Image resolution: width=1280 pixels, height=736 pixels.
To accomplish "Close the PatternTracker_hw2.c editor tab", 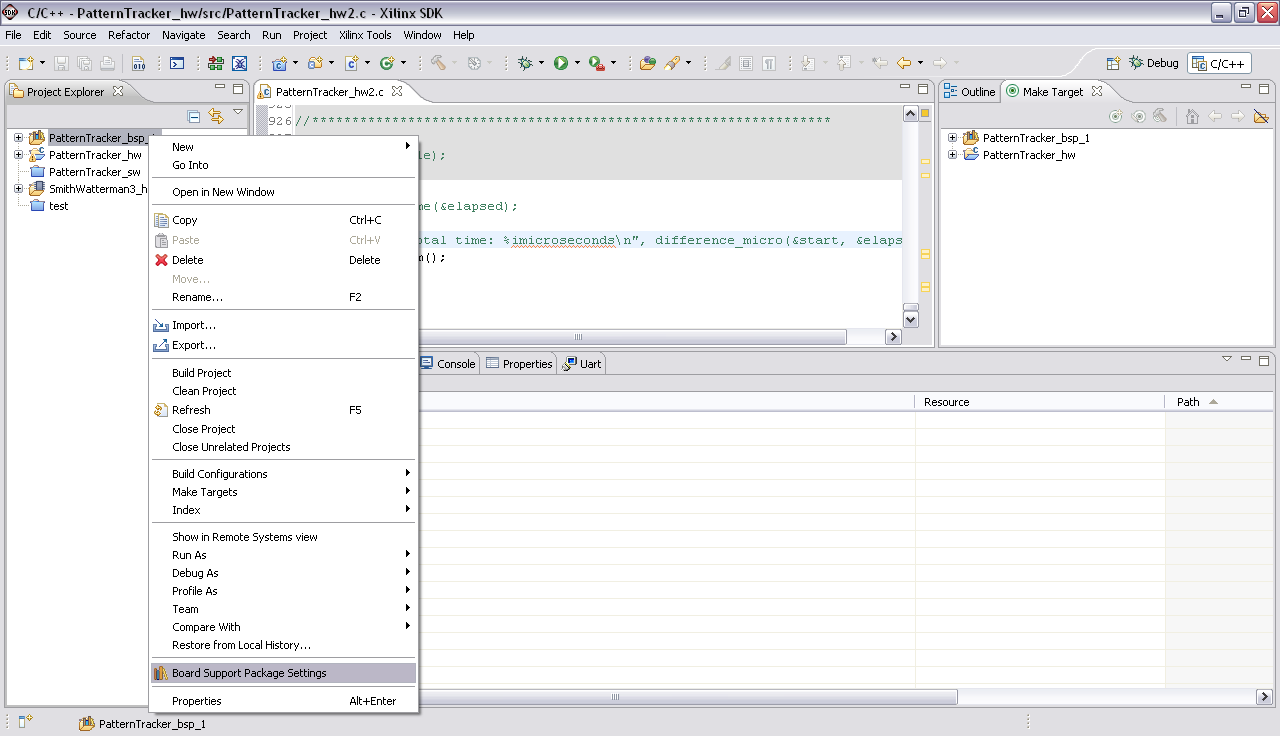I will click(397, 91).
